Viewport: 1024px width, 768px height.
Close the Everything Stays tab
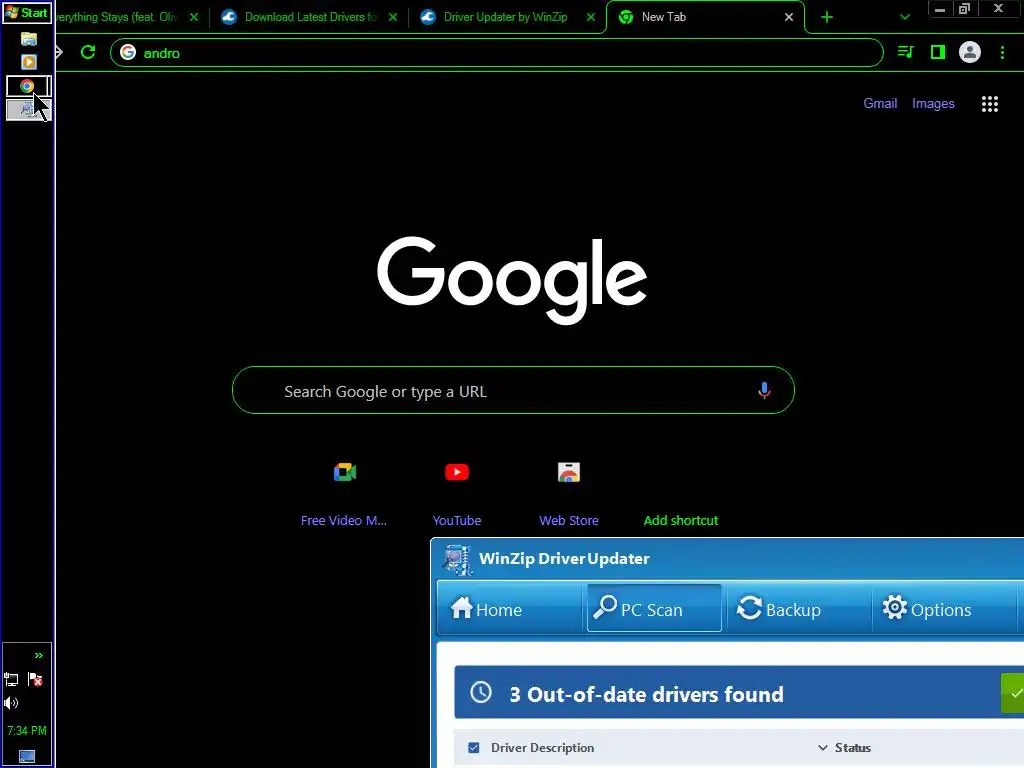[194, 17]
